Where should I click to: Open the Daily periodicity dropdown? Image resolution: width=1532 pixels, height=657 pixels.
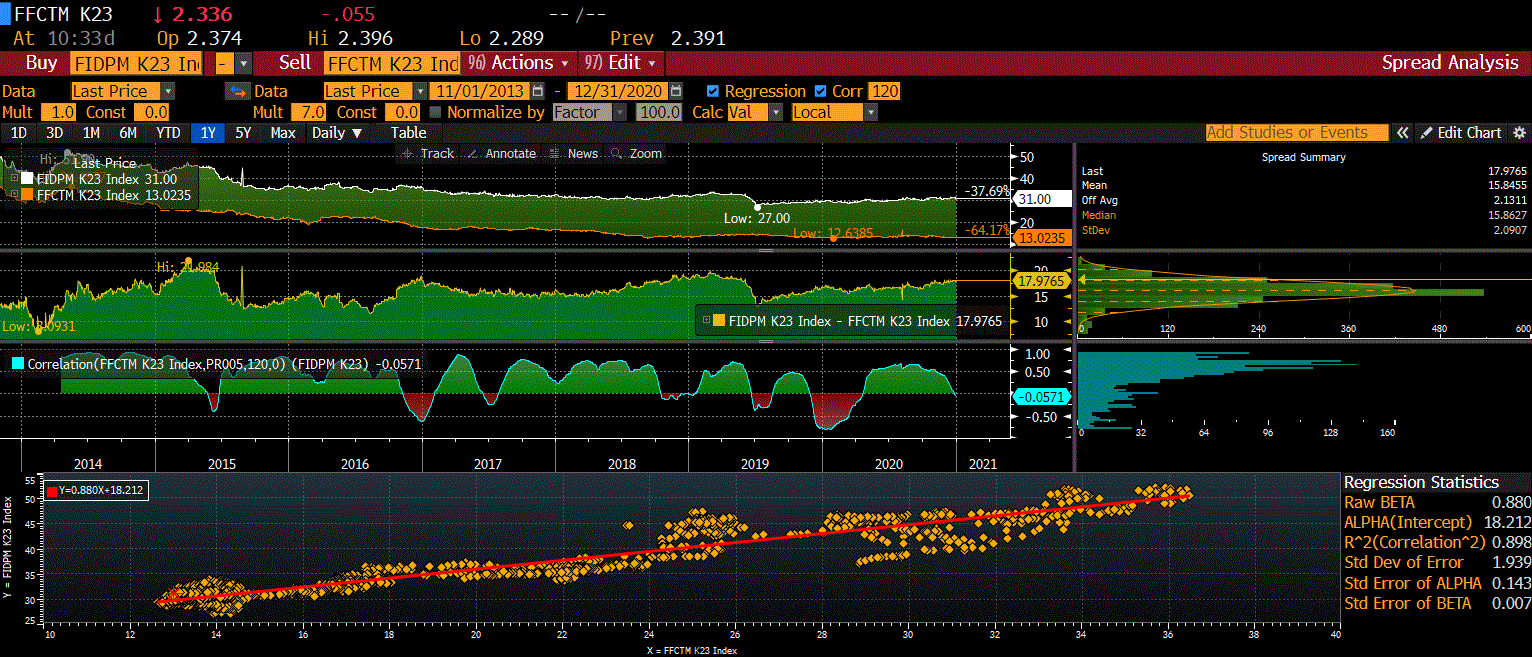point(337,133)
